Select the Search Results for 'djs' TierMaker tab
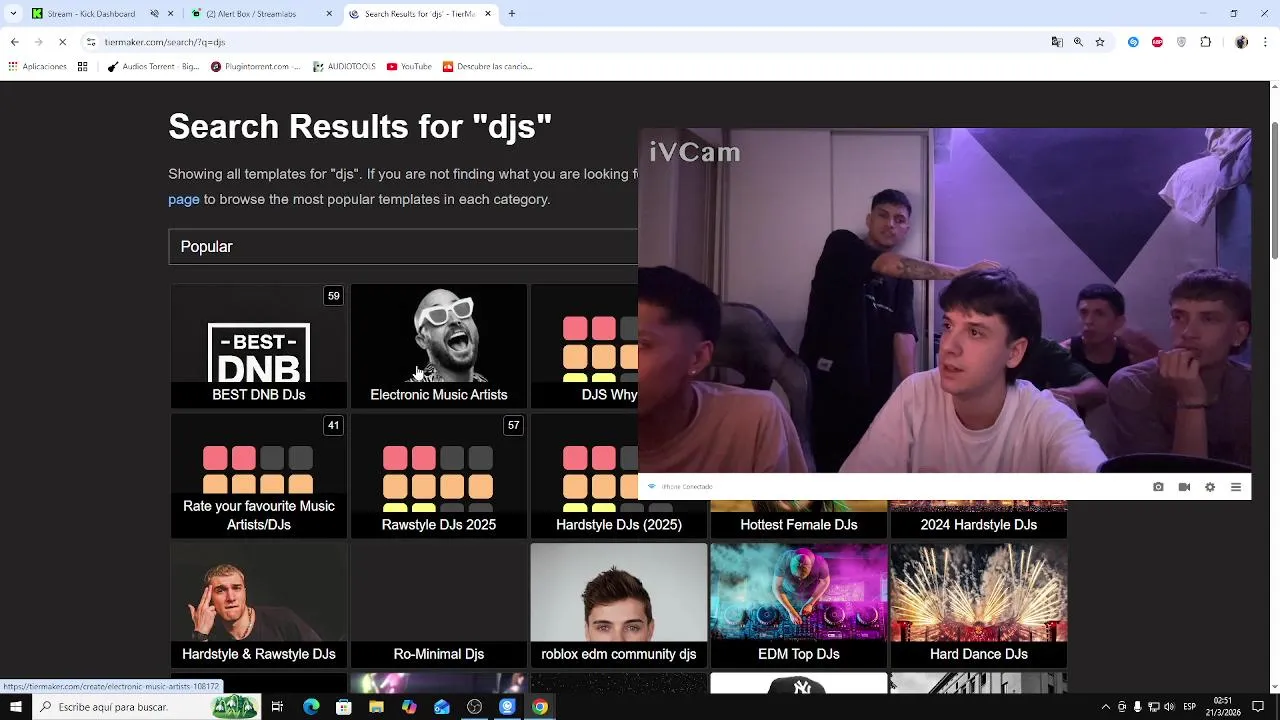The width and height of the screenshot is (1280, 720). pos(421,14)
